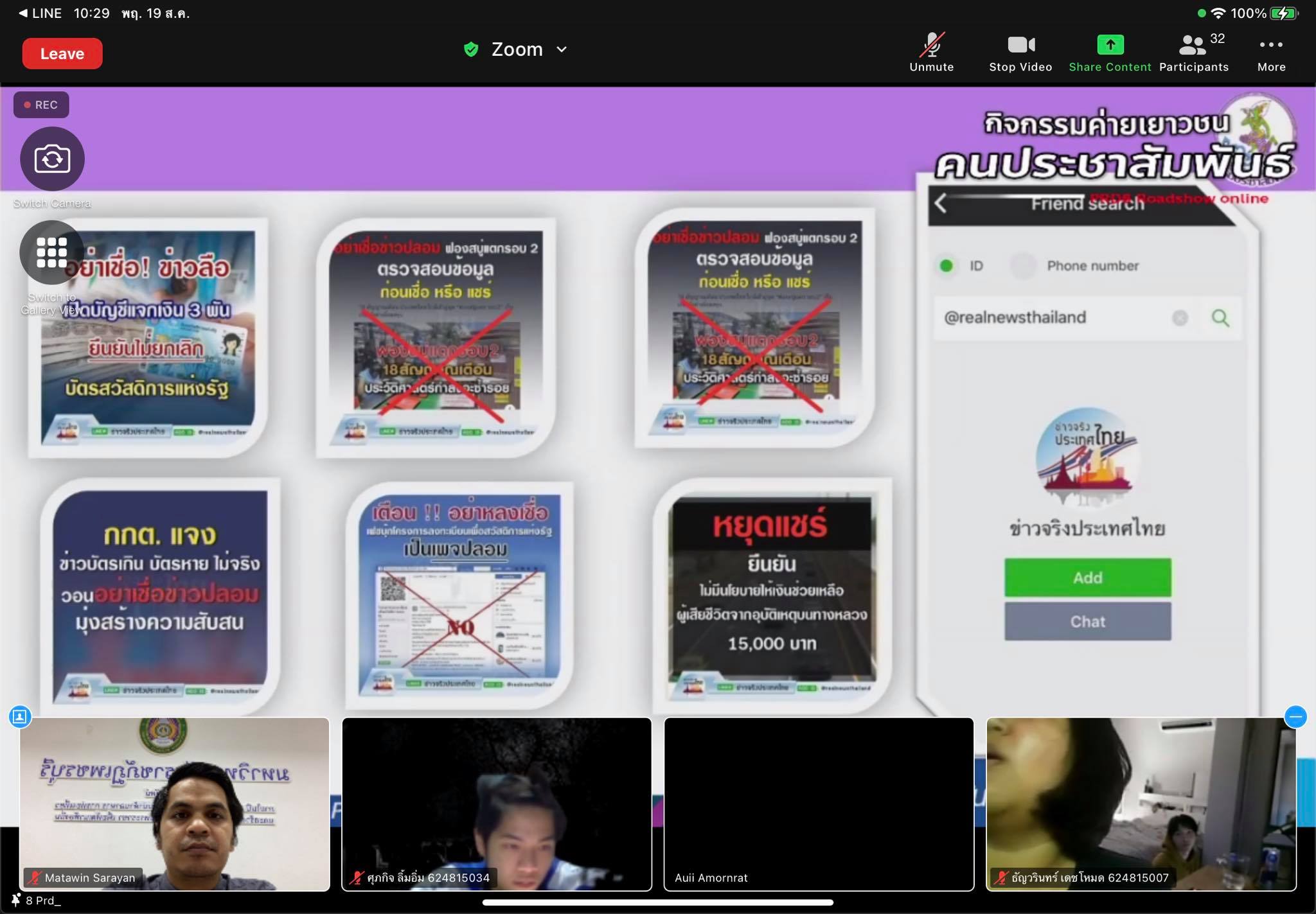
Task: Open the Share Content green arrow icon
Action: pos(1110,45)
